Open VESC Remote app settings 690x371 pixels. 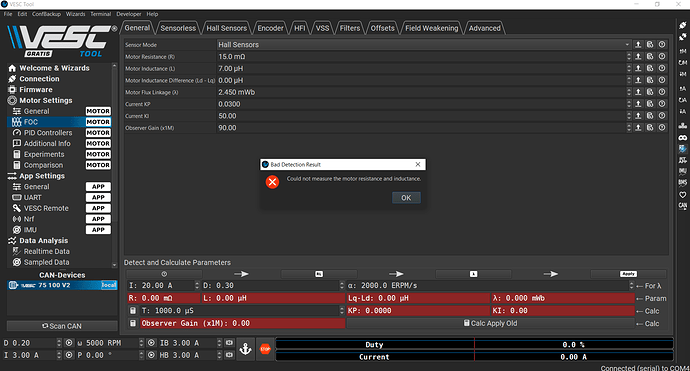click(46, 208)
